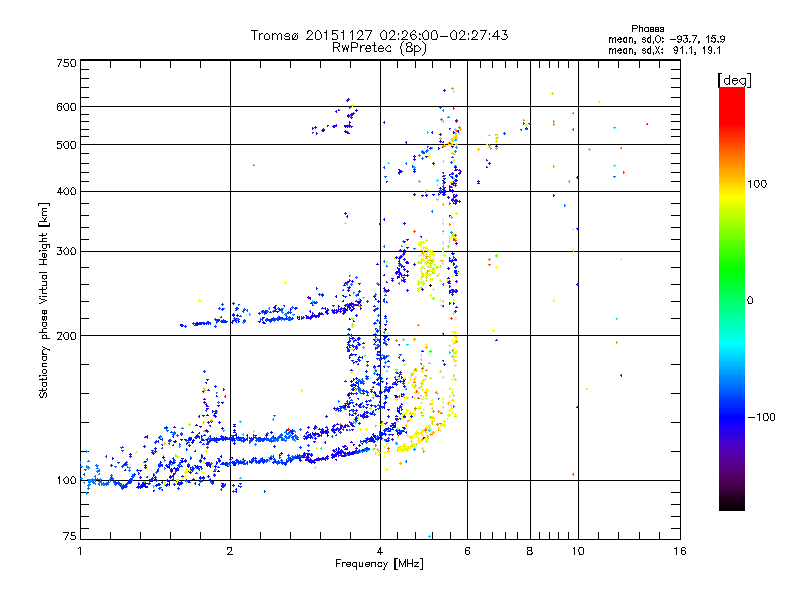This screenshot has width=800, height=600.
Task: Click the y-axis tick label '750'
Action: pos(67,63)
